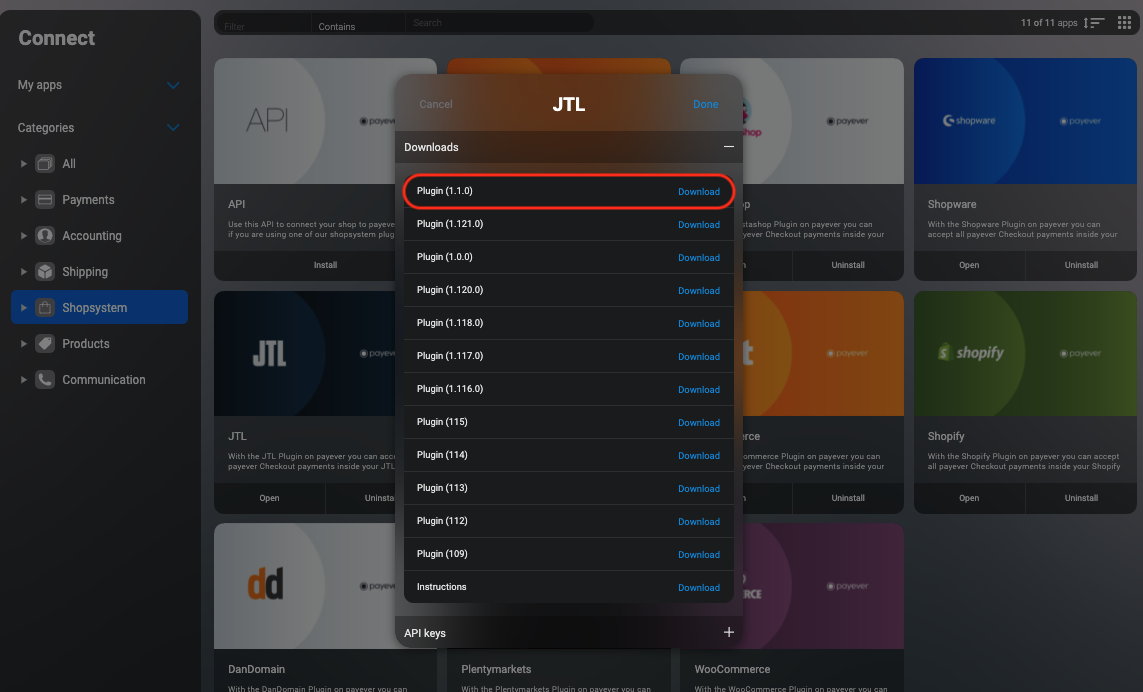Collapse Downloads section with minus icon
Image resolution: width=1143 pixels, height=692 pixels.
coord(728,147)
